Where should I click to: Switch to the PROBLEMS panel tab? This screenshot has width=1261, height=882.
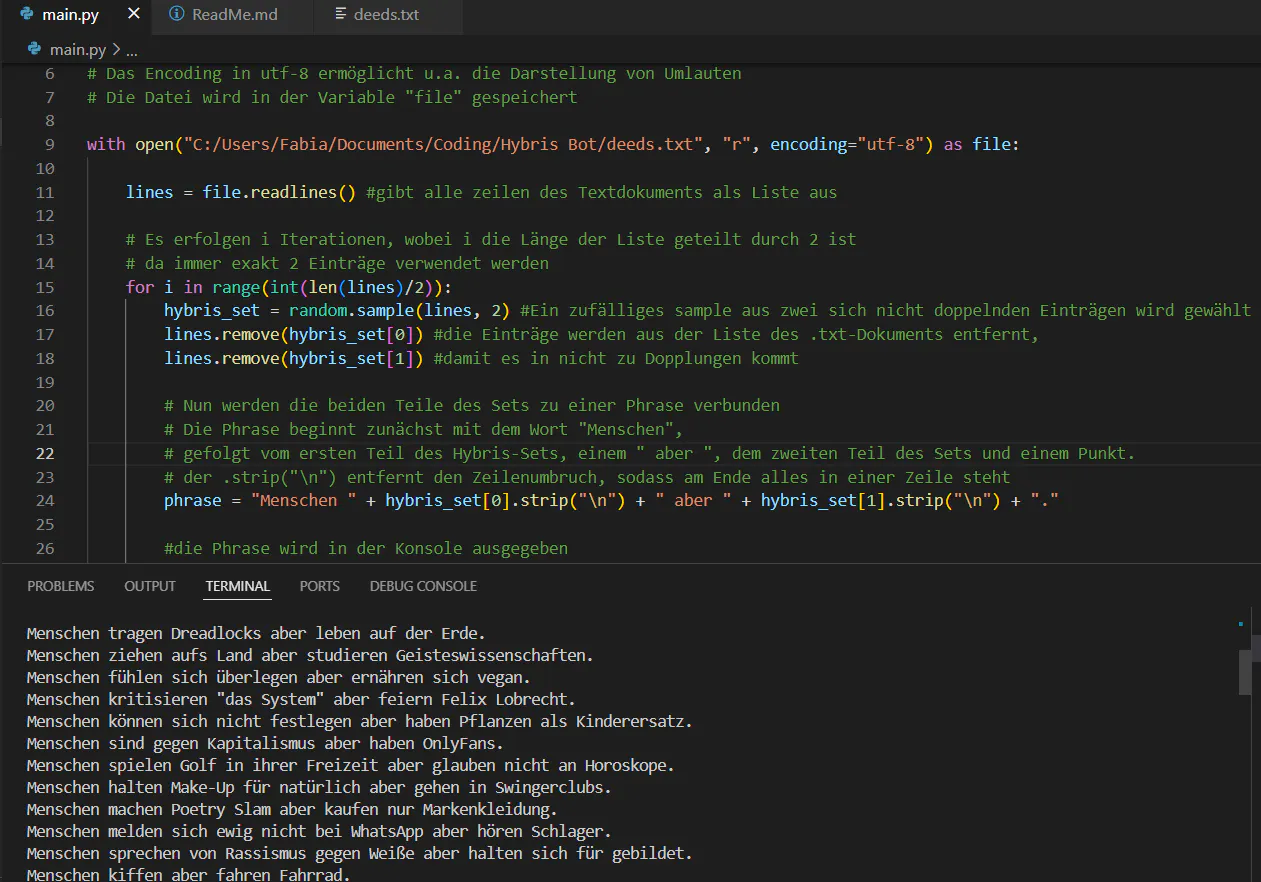tap(60, 586)
